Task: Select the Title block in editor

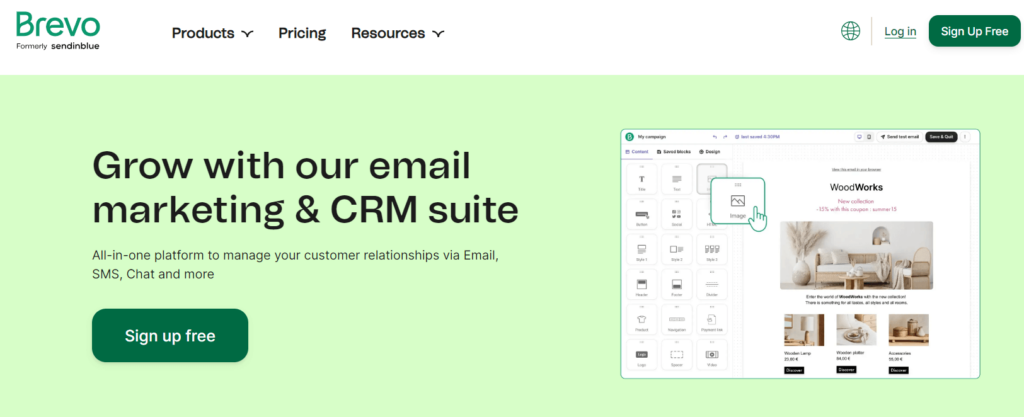Action: (x=641, y=179)
